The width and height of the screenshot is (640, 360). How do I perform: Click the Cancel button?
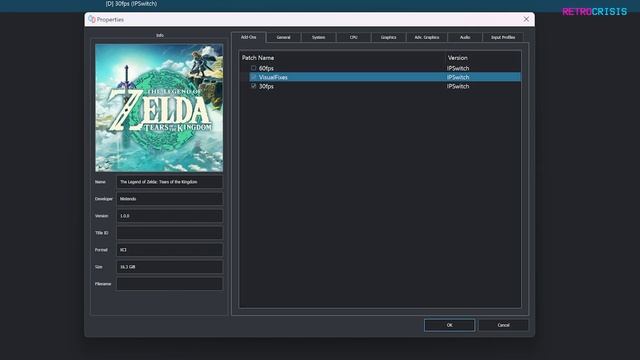(x=503, y=325)
